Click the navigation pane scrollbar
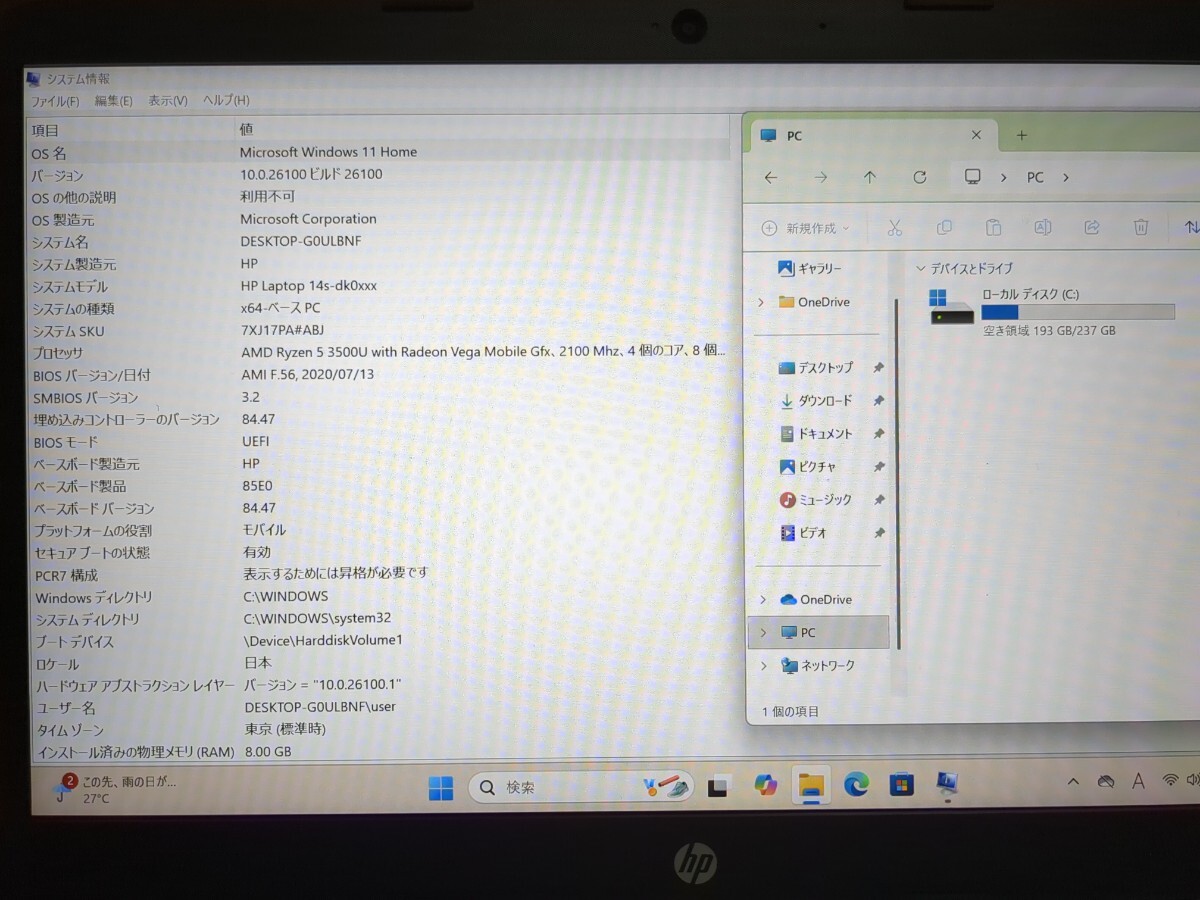This screenshot has width=1200, height=900. pyautogui.click(x=898, y=472)
